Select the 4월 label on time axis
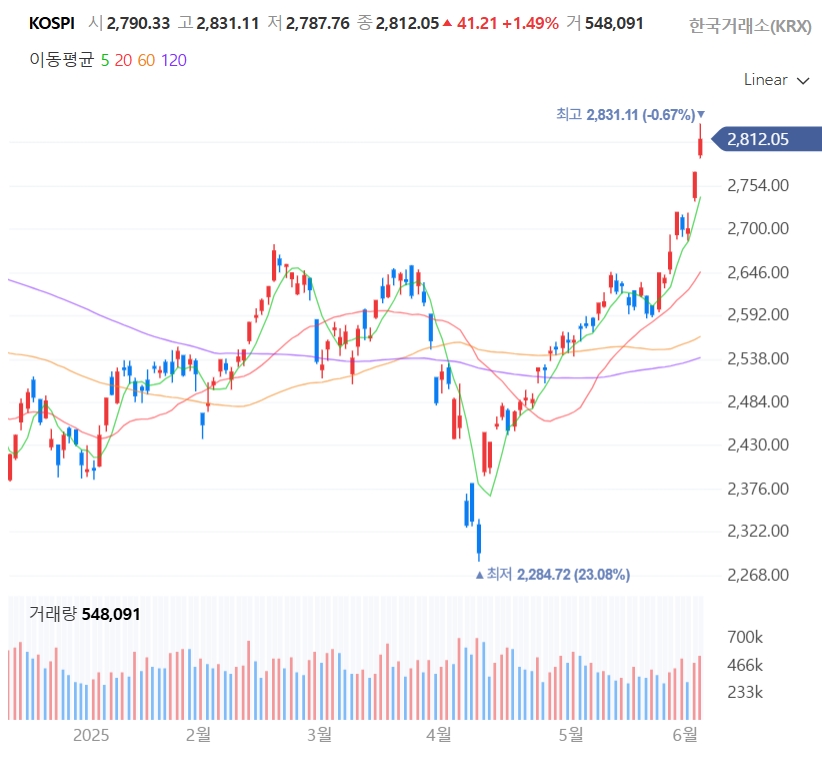This screenshot has height=781, width=822. click(x=438, y=734)
